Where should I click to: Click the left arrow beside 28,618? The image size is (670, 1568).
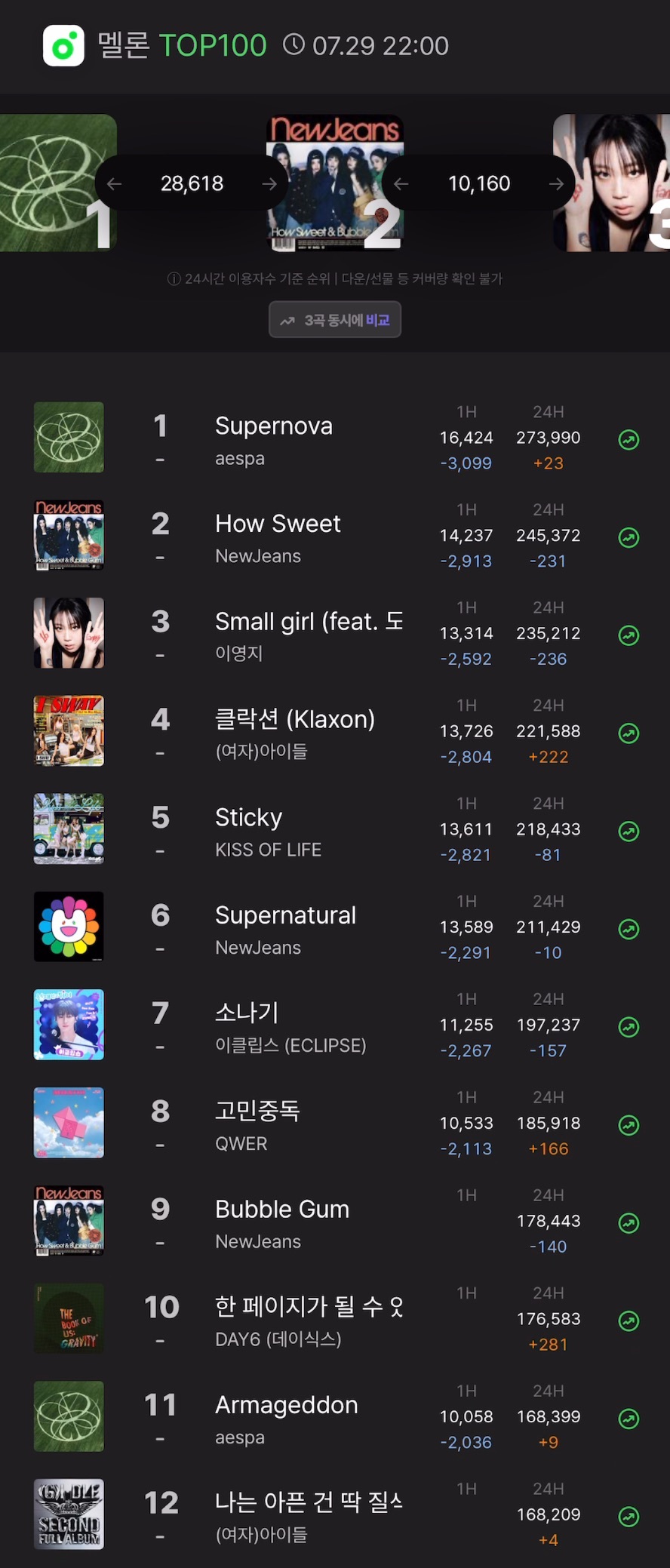coord(115,183)
